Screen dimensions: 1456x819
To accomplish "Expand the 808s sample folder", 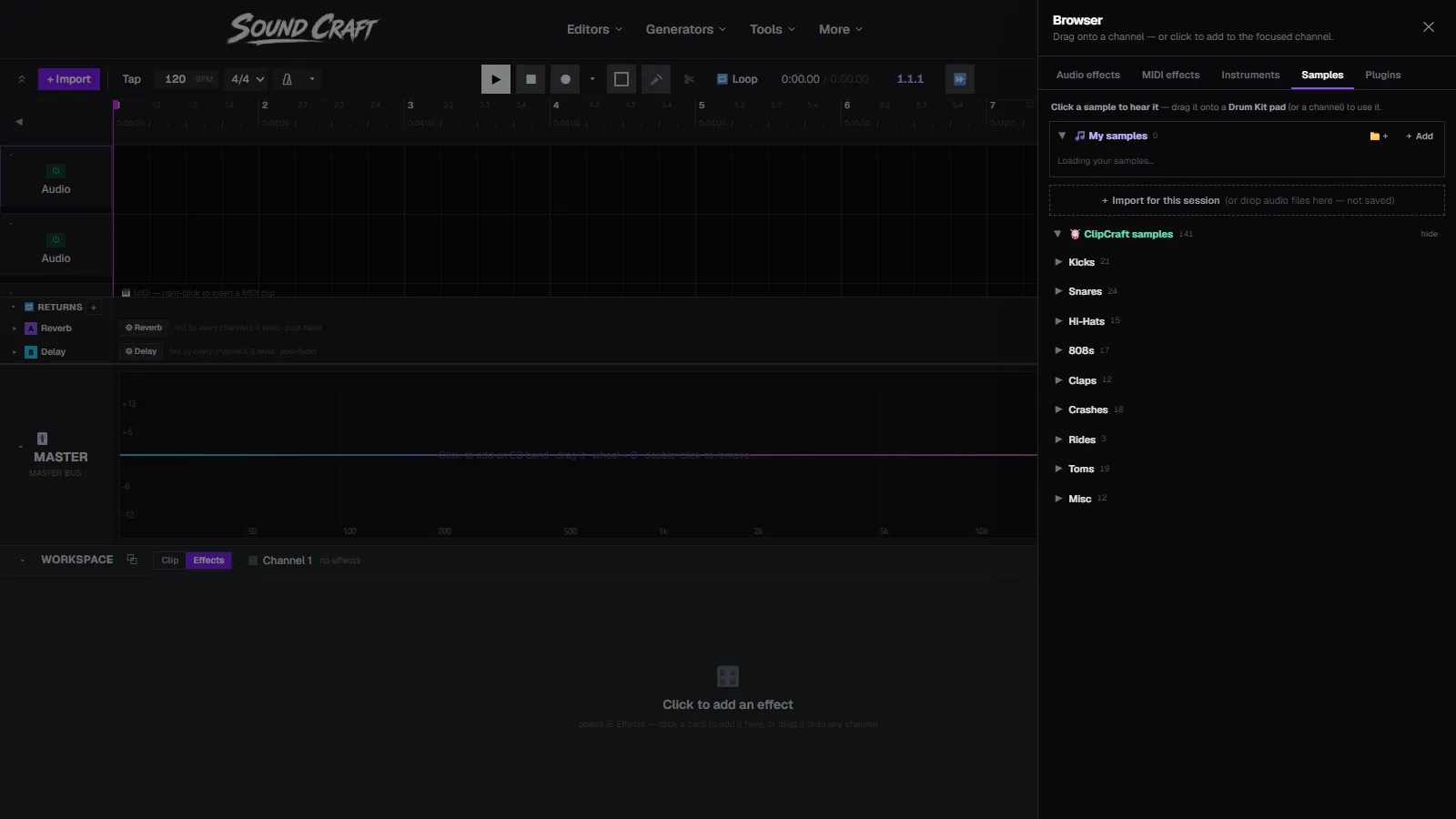I will coord(1058,350).
